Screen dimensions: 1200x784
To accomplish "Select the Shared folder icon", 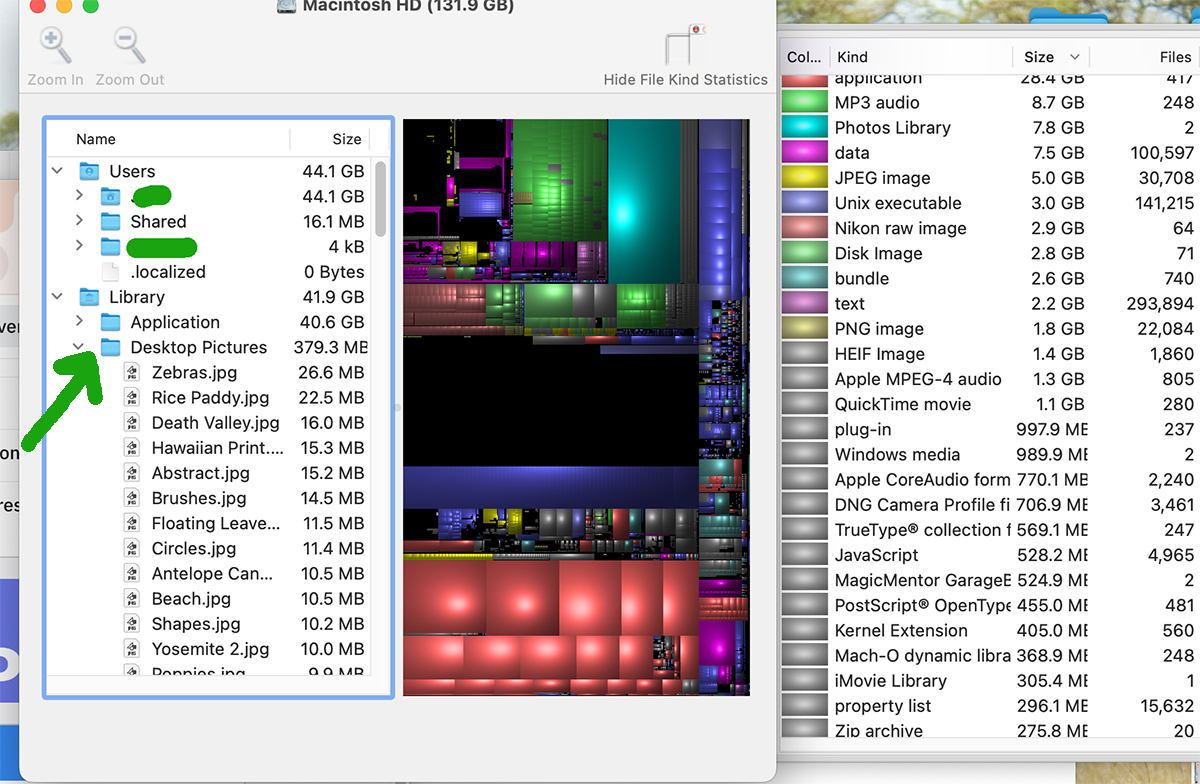I will pos(111,221).
